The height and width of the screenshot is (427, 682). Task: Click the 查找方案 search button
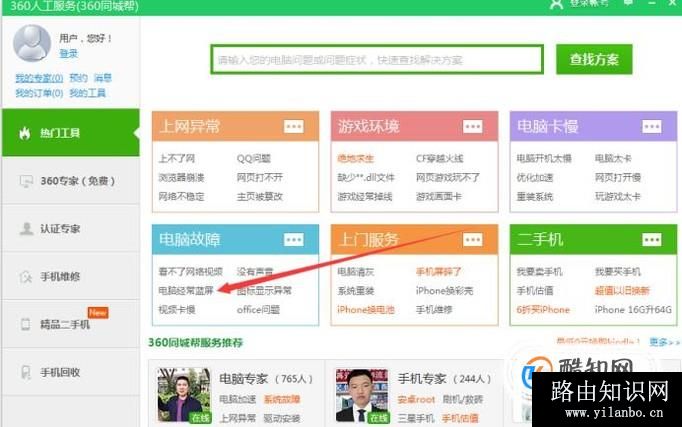[x=594, y=59]
